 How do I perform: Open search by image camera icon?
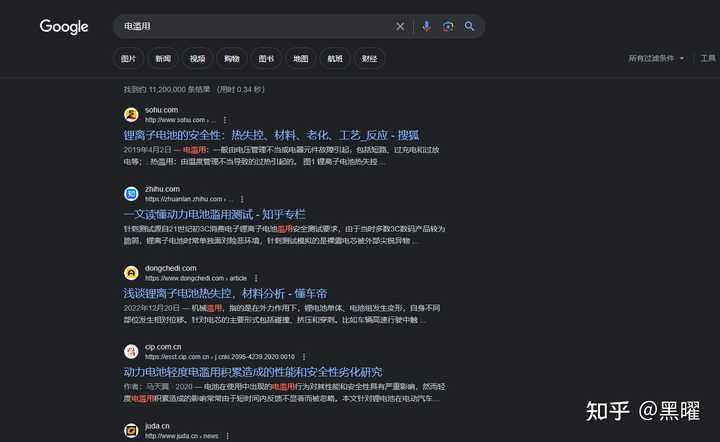[x=448, y=26]
